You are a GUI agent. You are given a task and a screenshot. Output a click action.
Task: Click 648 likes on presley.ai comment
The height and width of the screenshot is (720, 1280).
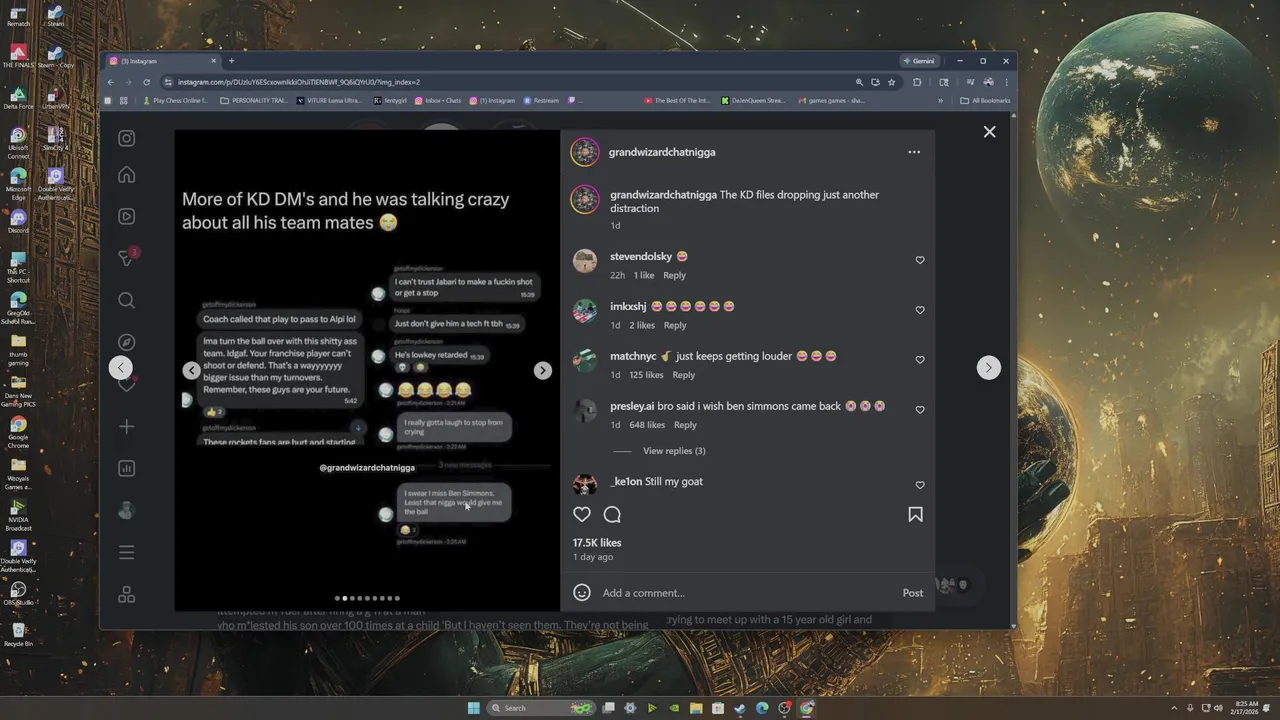click(x=647, y=425)
